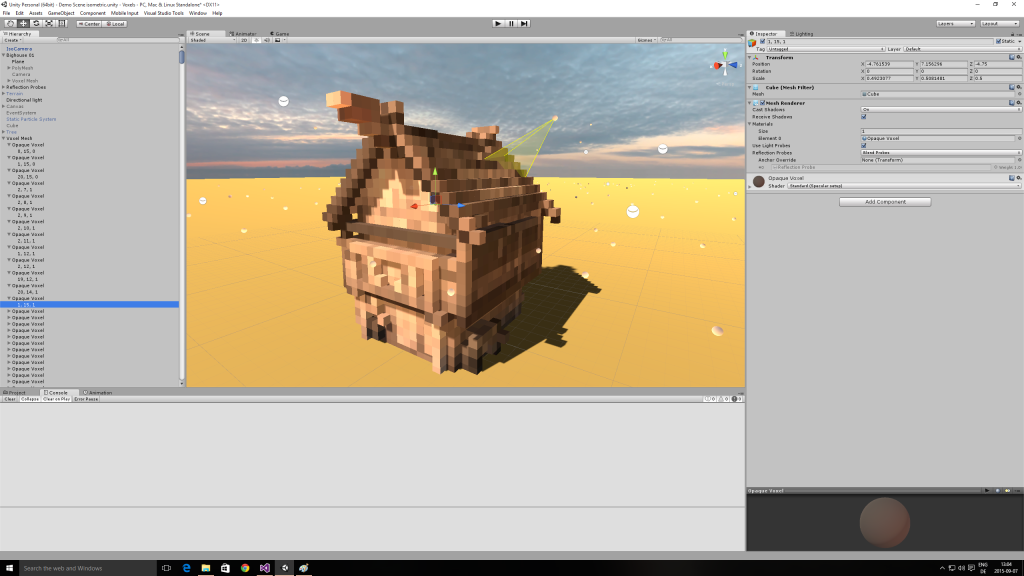Open the Shader dropdown

904,185
